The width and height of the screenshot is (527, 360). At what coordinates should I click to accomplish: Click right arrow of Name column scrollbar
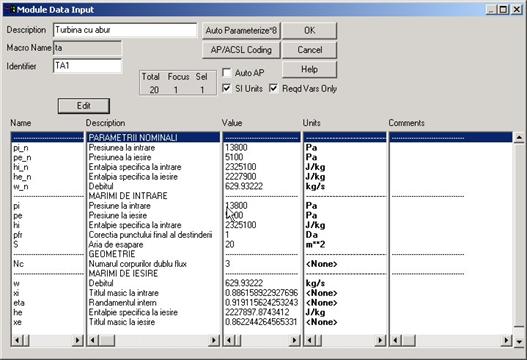[78, 341]
